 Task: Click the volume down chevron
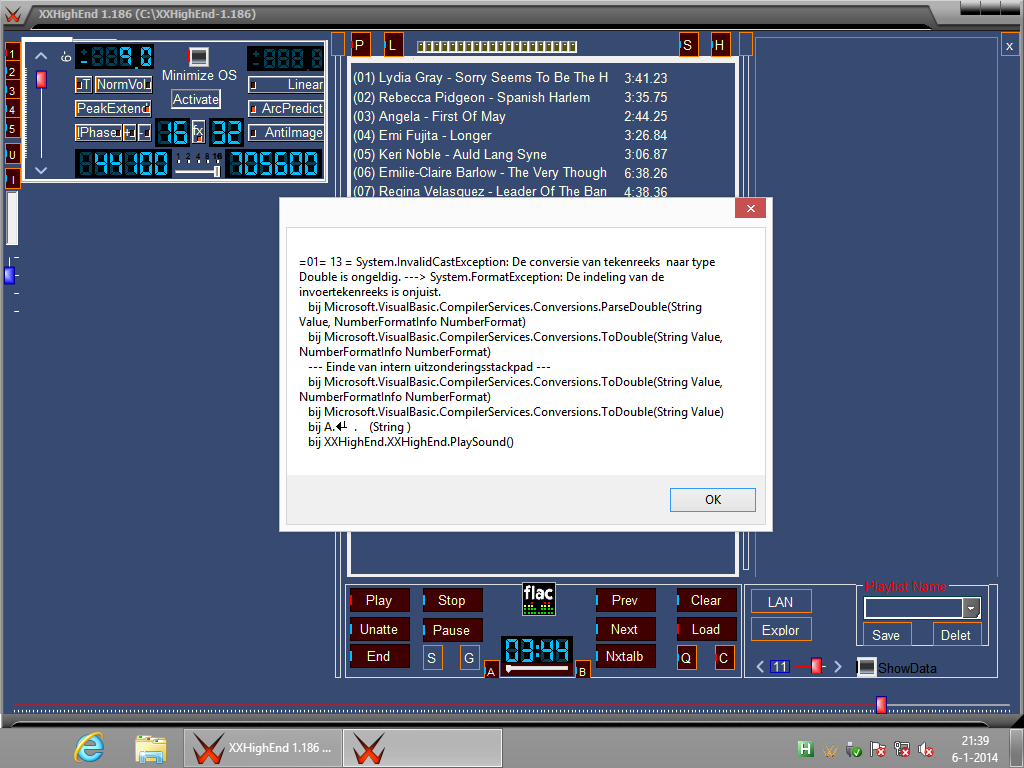(x=41, y=170)
